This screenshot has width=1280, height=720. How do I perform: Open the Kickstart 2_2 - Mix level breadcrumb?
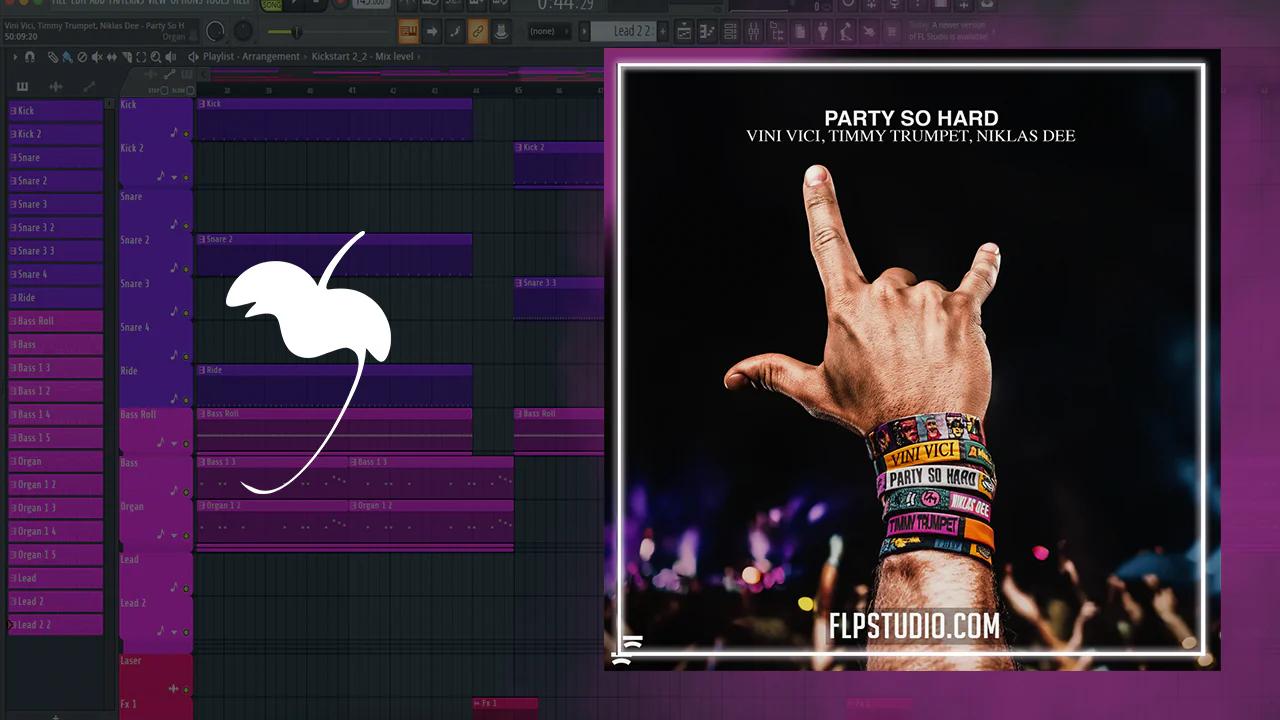[x=362, y=57]
